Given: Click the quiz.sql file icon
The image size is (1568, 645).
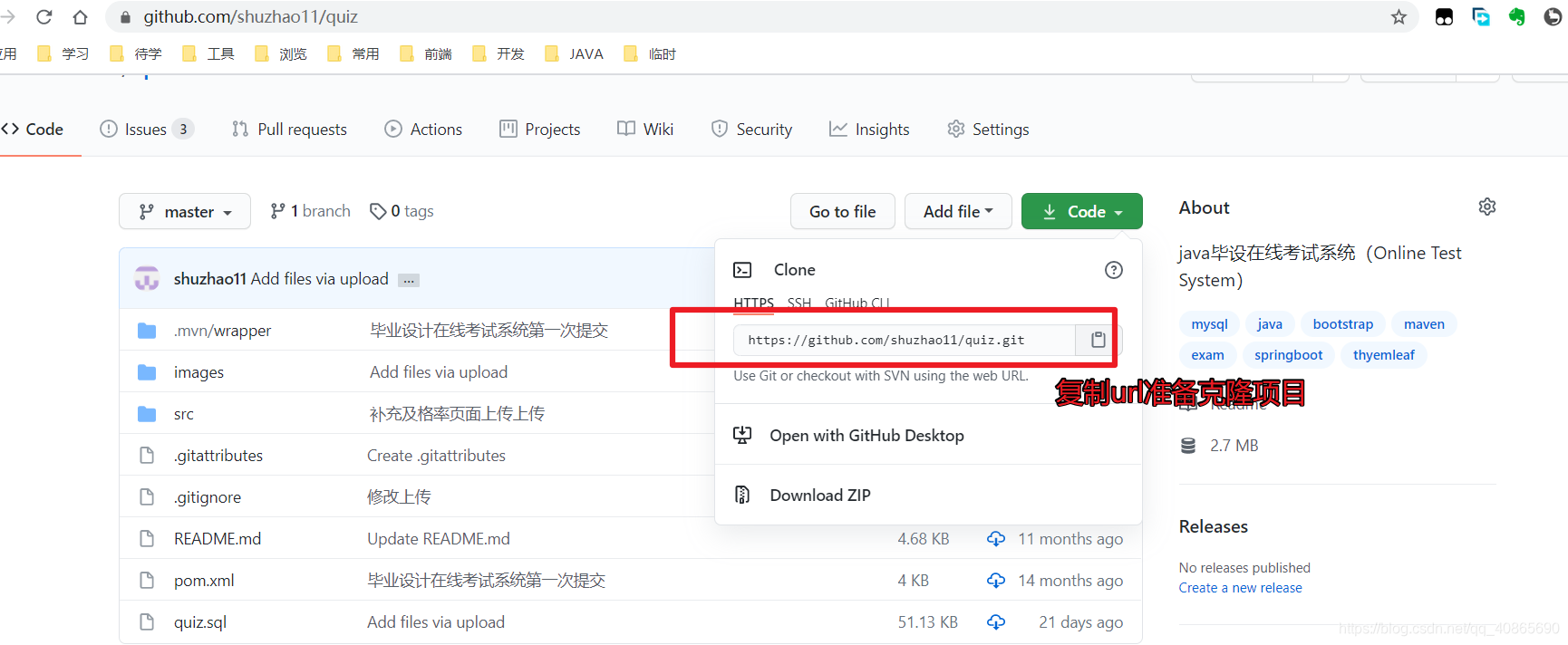Looking at the screenshot, I should [x=147, y=622].
